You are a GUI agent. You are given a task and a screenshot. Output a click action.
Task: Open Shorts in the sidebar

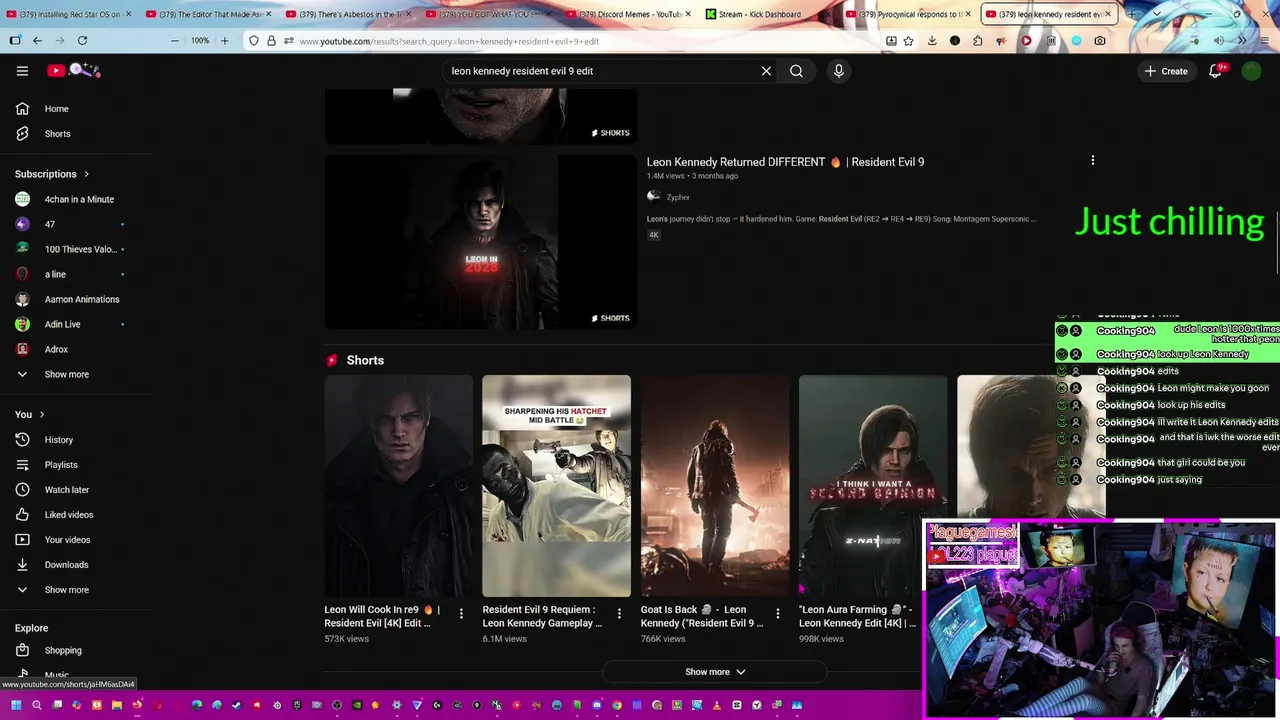pos(75,133)
